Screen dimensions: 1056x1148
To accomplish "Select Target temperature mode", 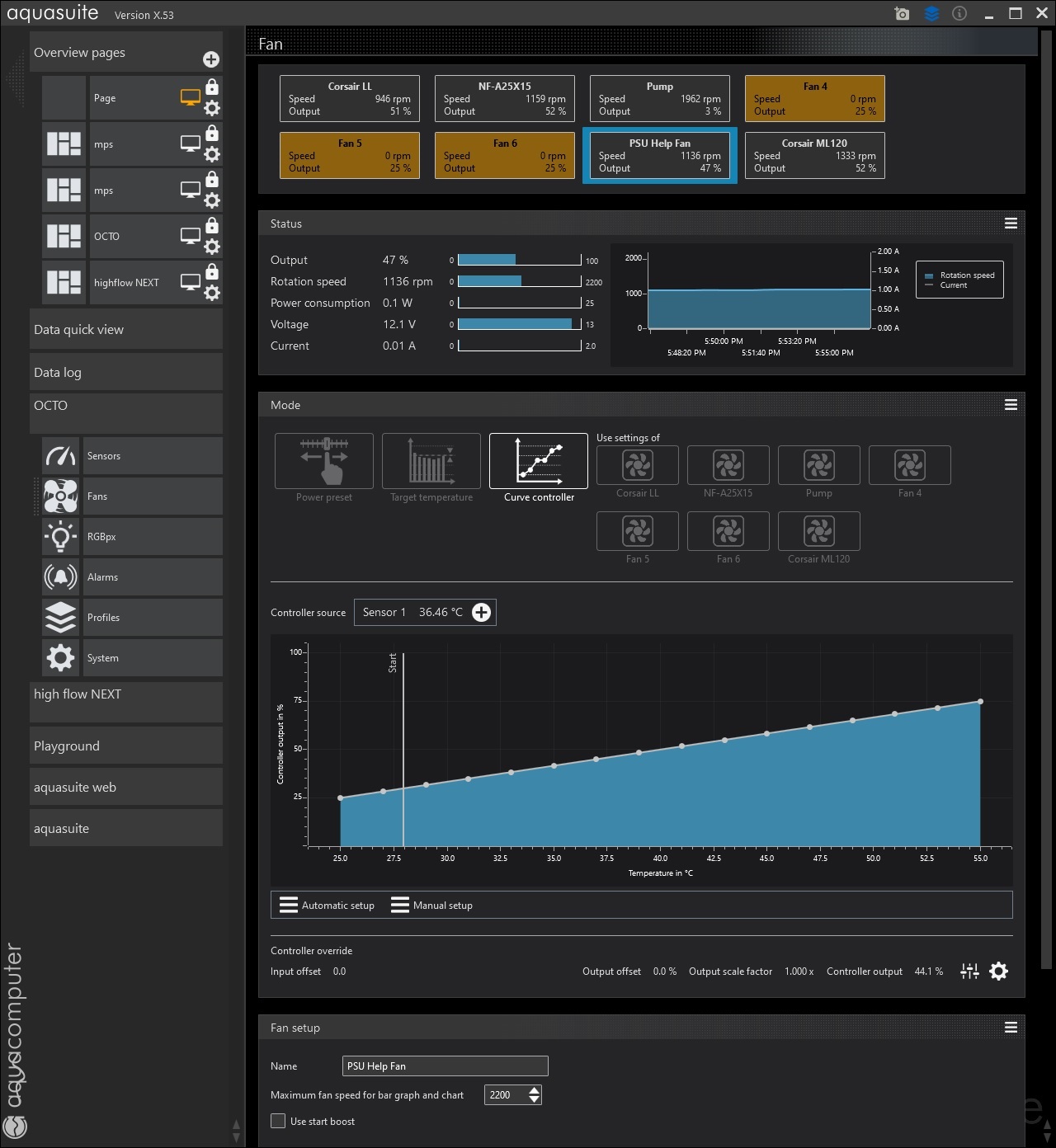I will tap(431, 461).
